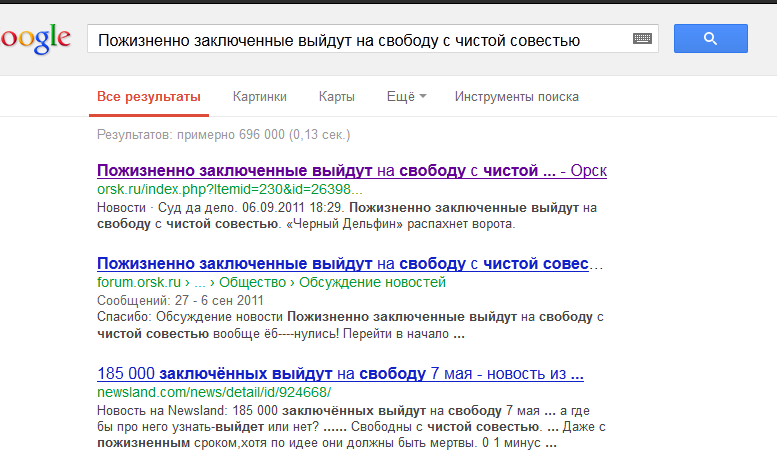Screen dimensions: 777x462
Task: Focus the search query input field
Action: (x=350, y=40)
